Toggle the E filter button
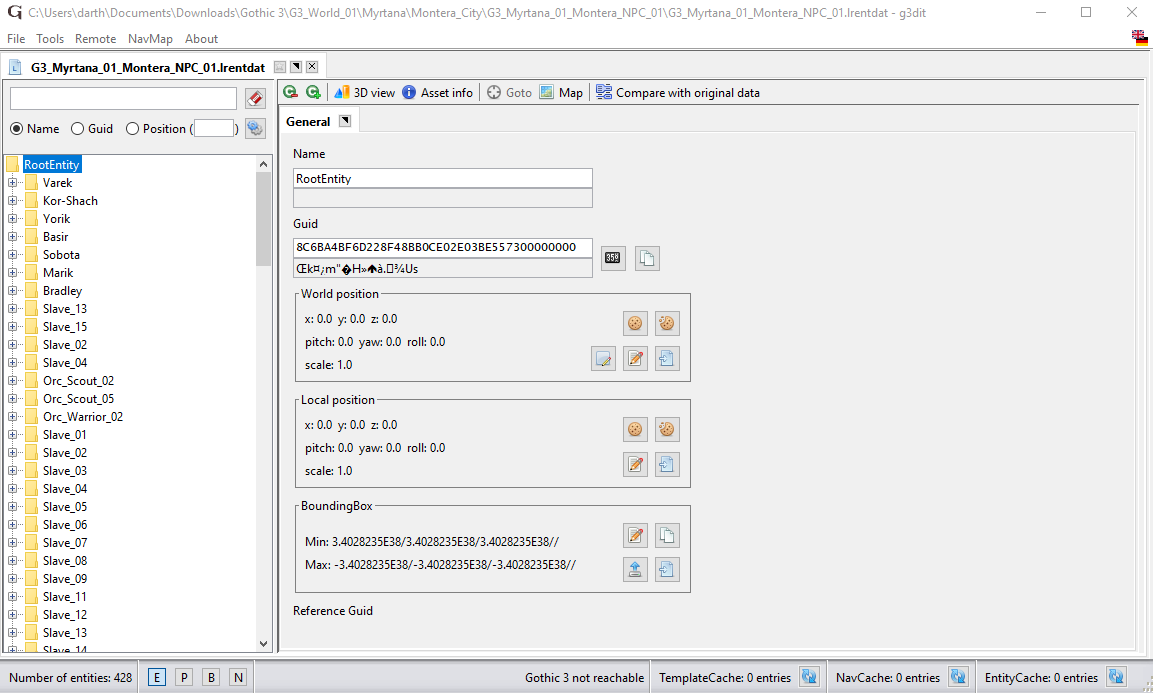This screenshot has width=1153, height=693. point(157,677)
